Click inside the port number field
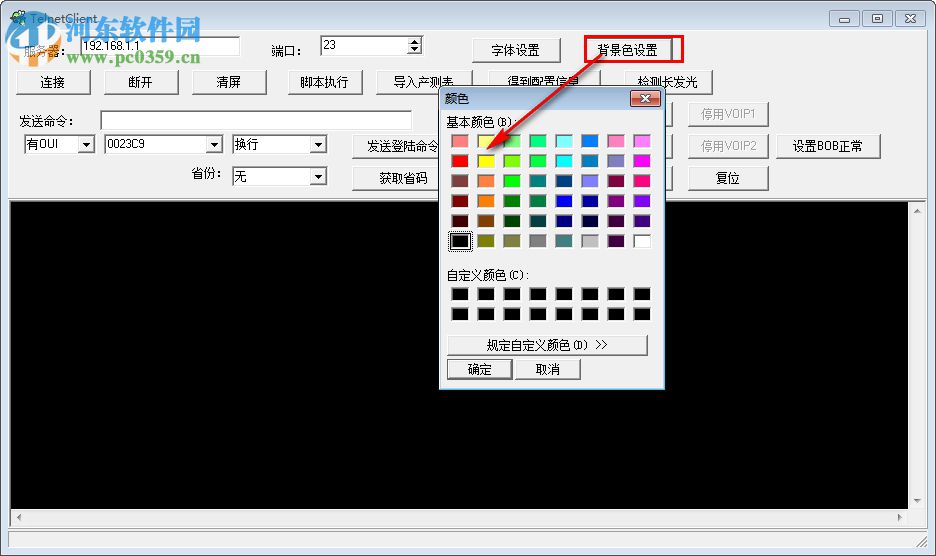936x556 pixels. click(x=364, y=45)
